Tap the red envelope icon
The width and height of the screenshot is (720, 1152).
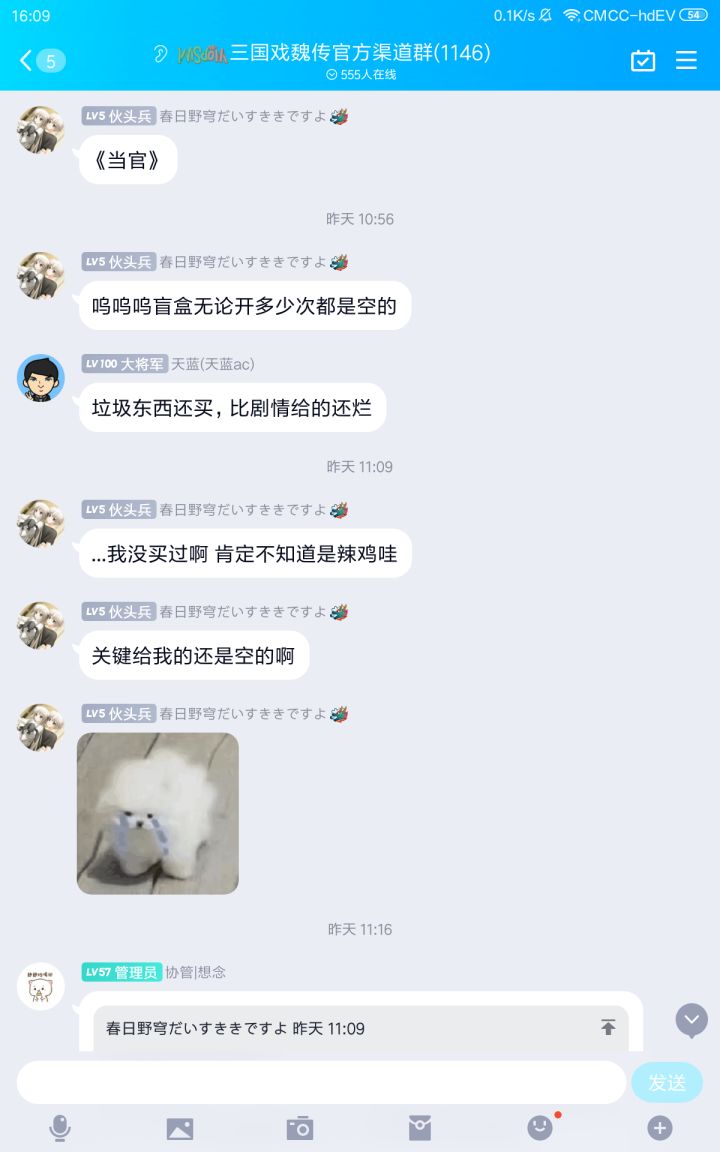(x=420, y=1128)
